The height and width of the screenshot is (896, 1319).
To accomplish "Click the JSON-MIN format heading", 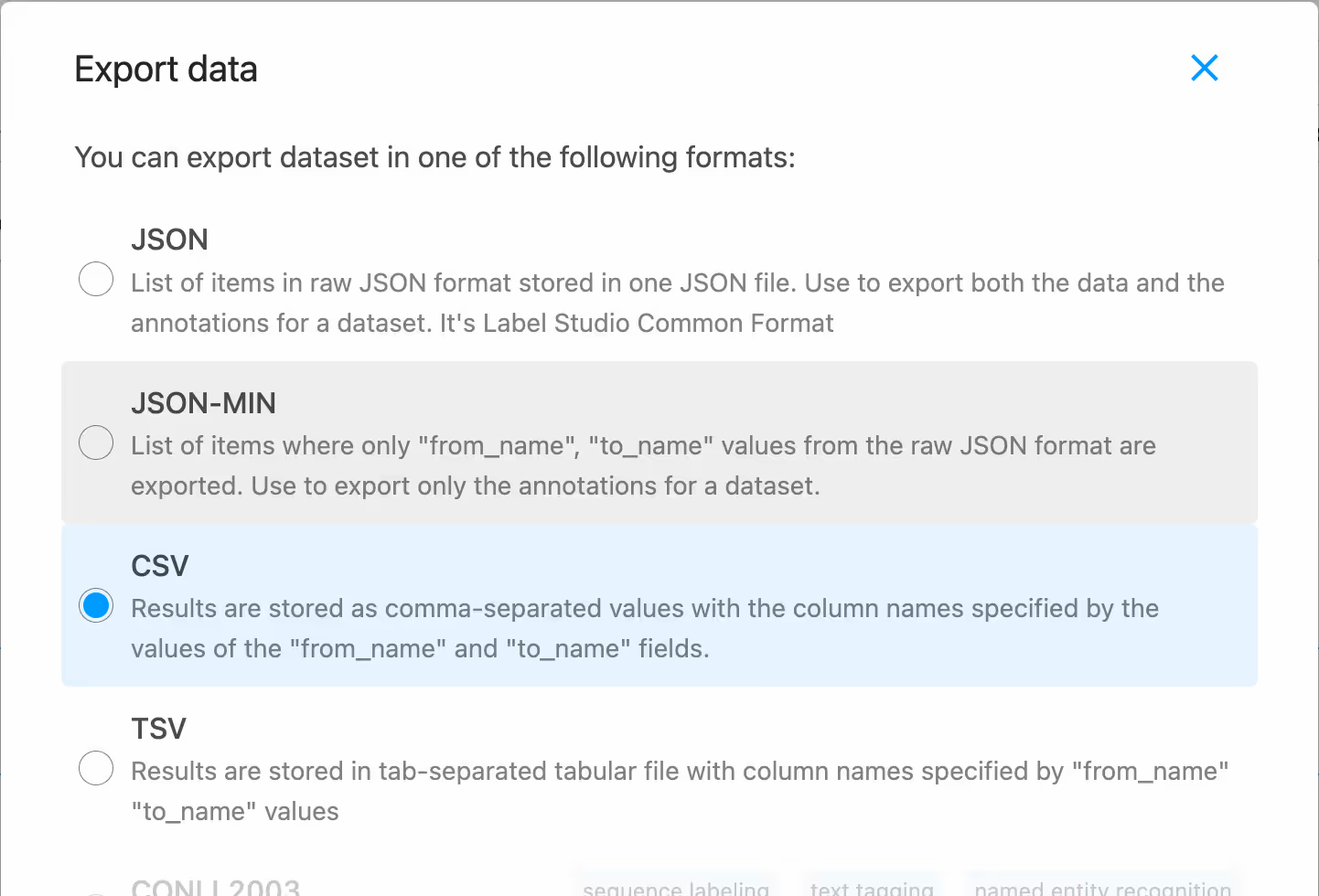I will [x=203, y=403].
